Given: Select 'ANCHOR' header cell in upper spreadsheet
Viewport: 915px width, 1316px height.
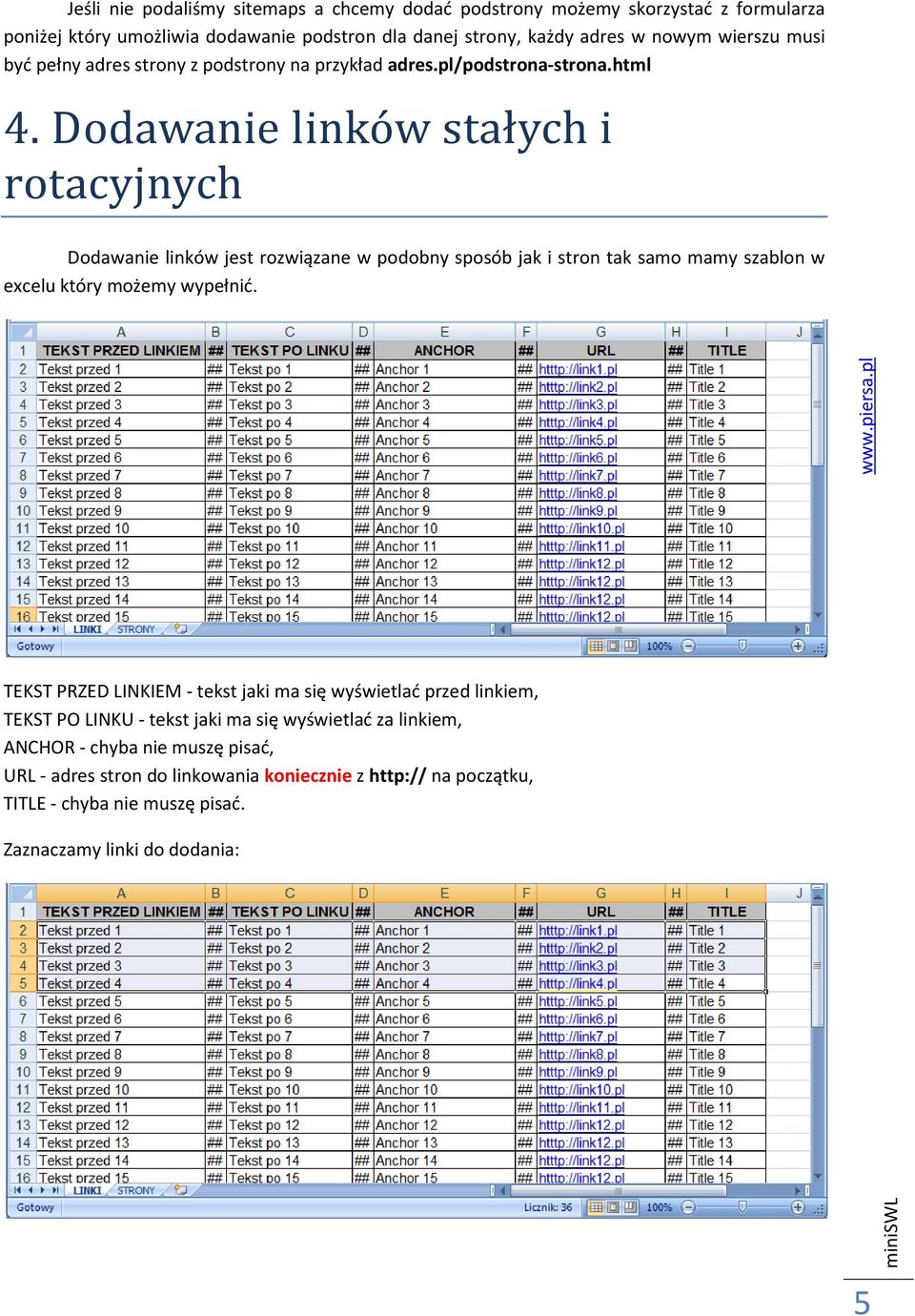Looking at the screenshot, I should [x=444, y=351].
